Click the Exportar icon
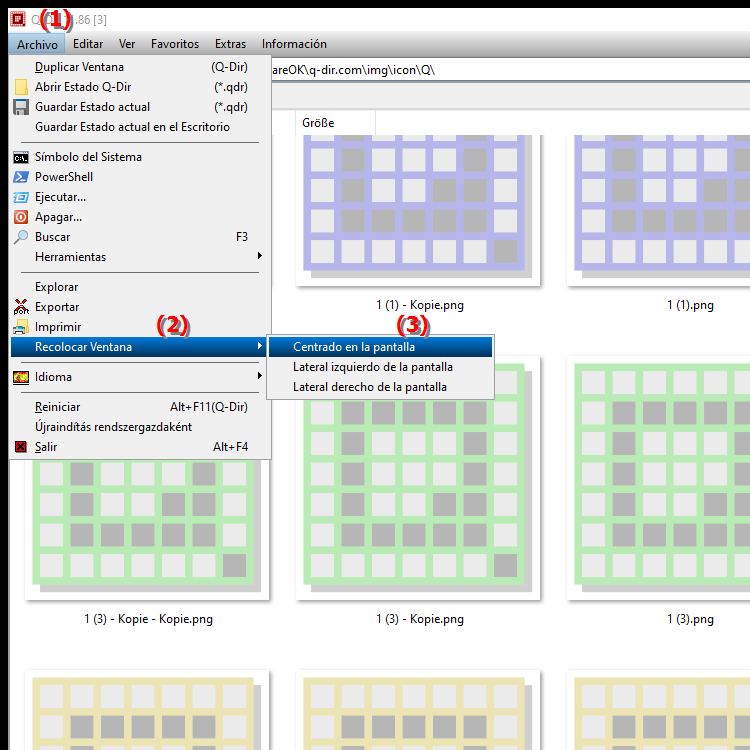 pos(21,307)
